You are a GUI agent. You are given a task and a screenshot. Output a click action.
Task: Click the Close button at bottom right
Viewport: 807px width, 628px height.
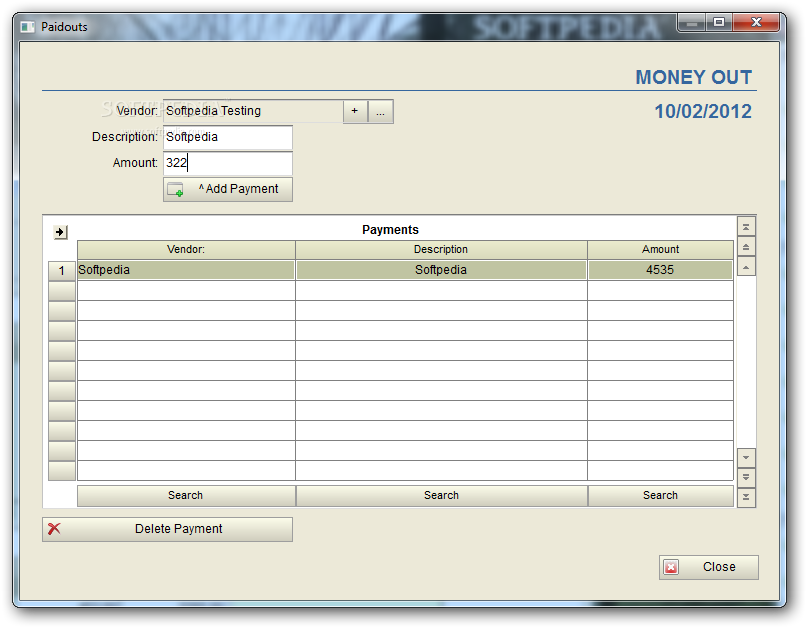tap(708, 567)
